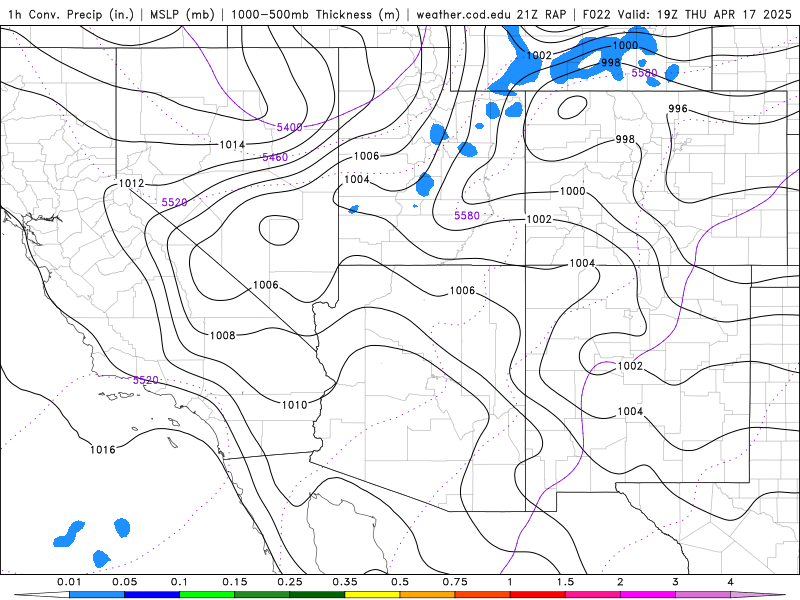Click the dark green 0.25–0.35 legend swatch

click(317, 595)
